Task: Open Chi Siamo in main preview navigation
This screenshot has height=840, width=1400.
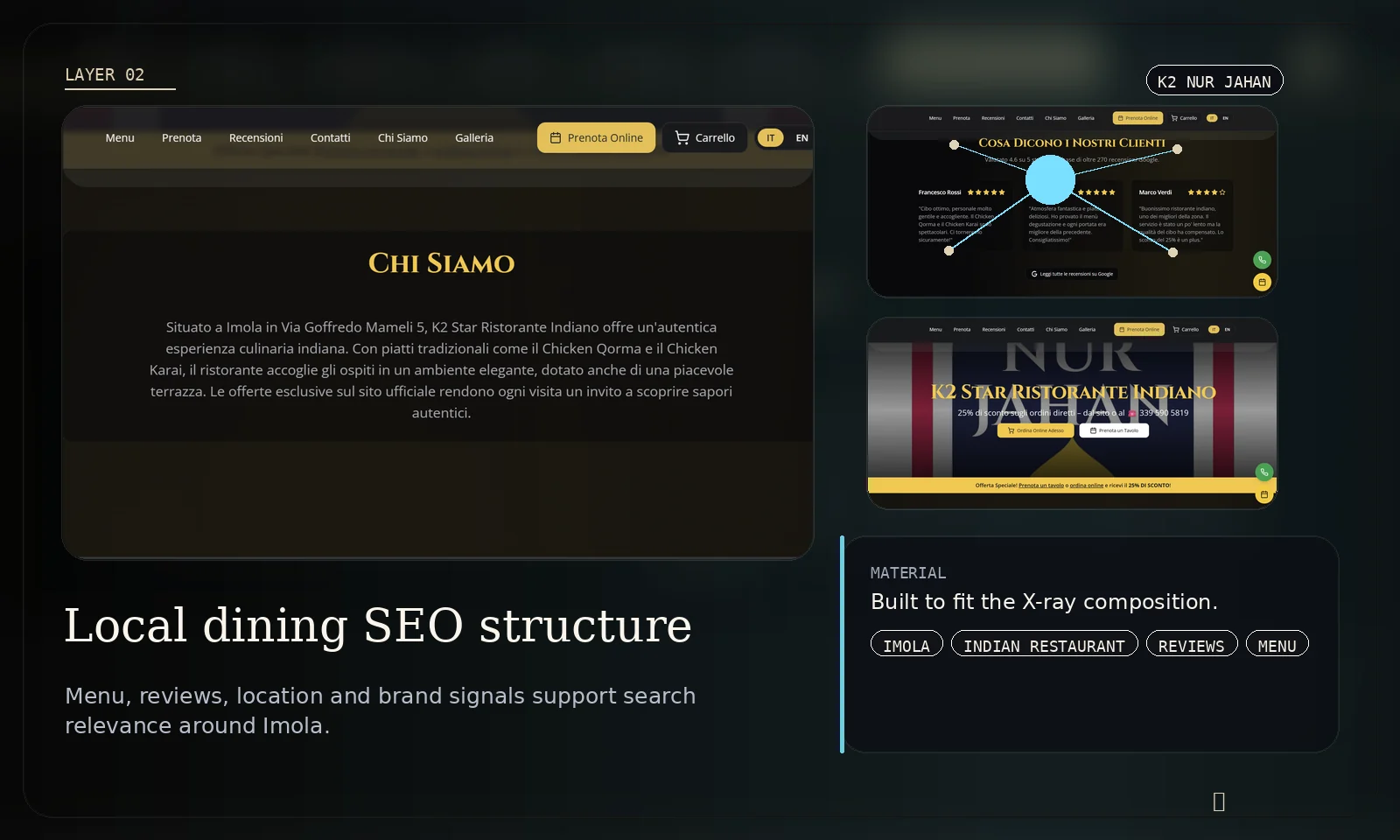Action: 402,137
